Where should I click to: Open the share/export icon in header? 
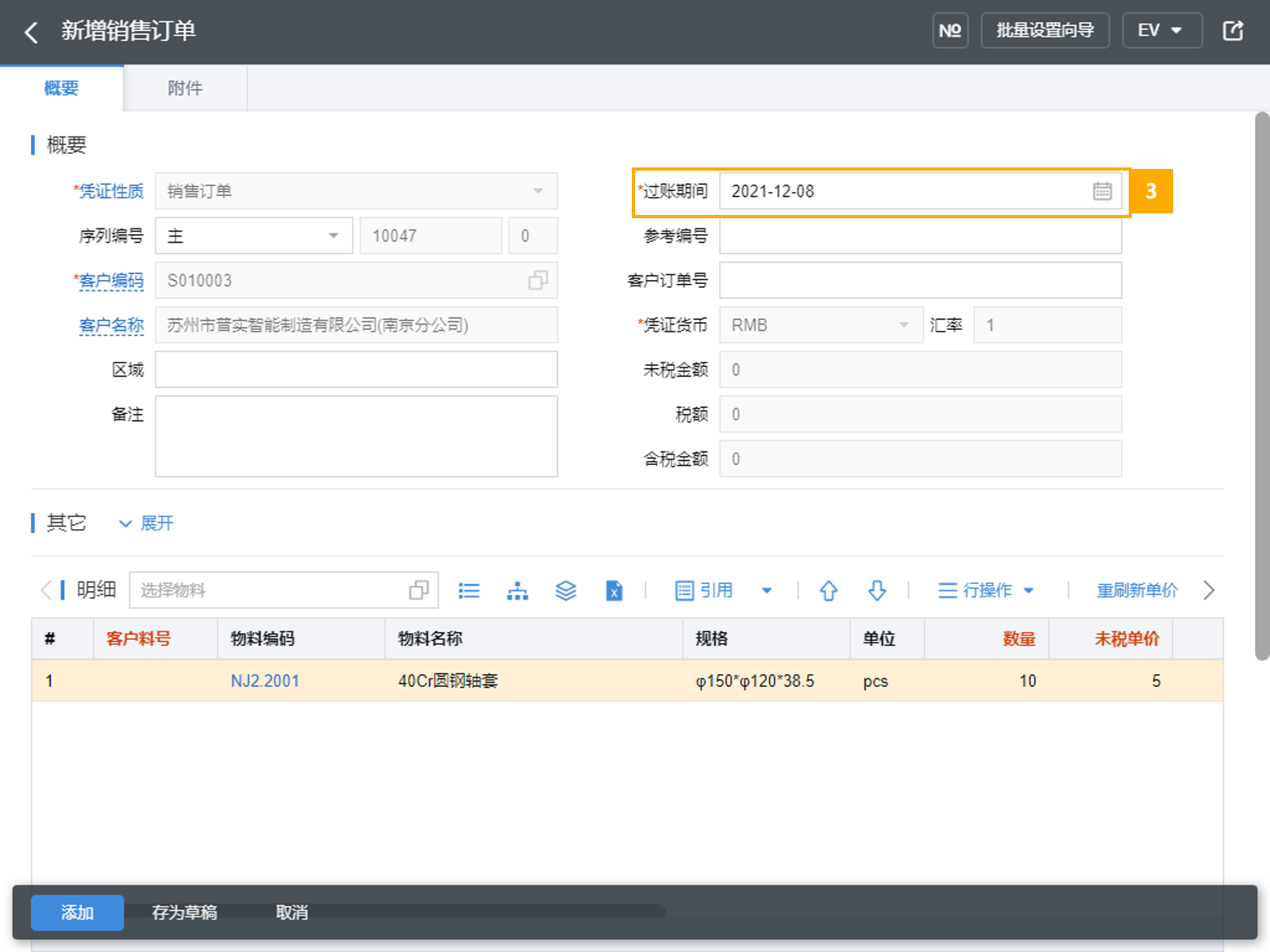pos(1233,31)
